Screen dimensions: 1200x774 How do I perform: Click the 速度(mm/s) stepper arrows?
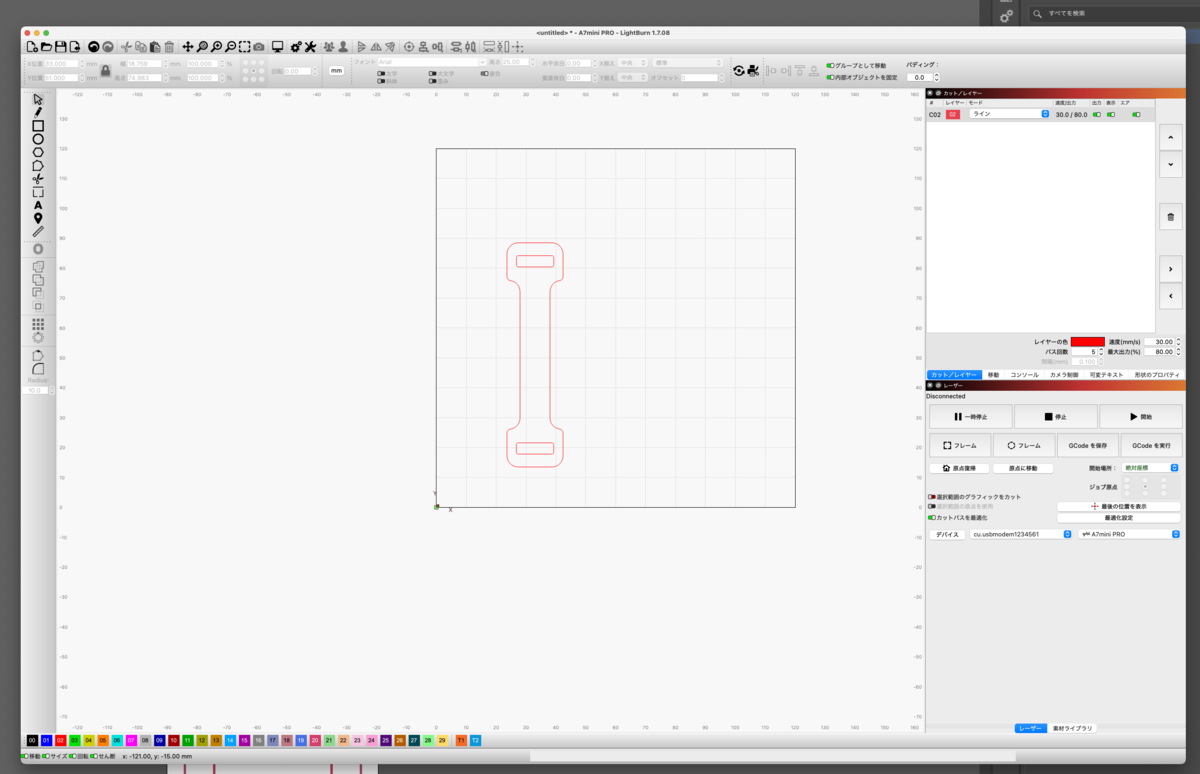(x=1178, y=341)
